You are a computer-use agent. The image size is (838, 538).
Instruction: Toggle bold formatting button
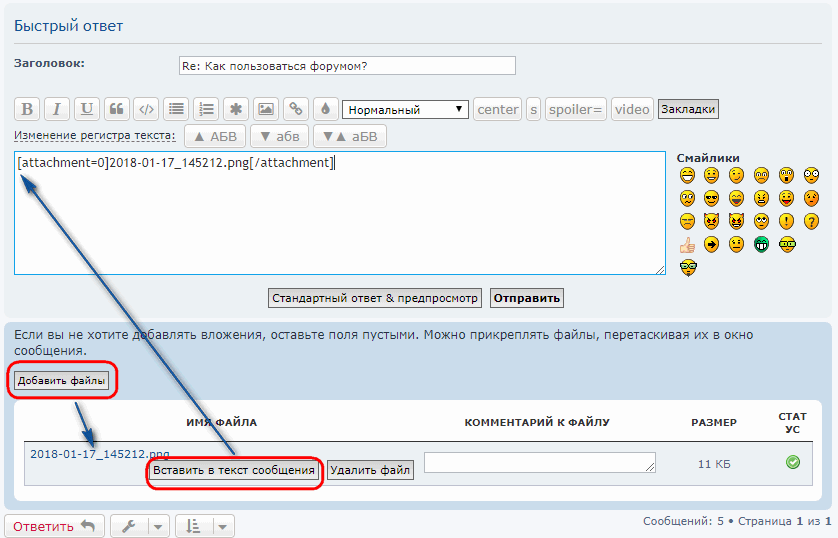[28, 110]
